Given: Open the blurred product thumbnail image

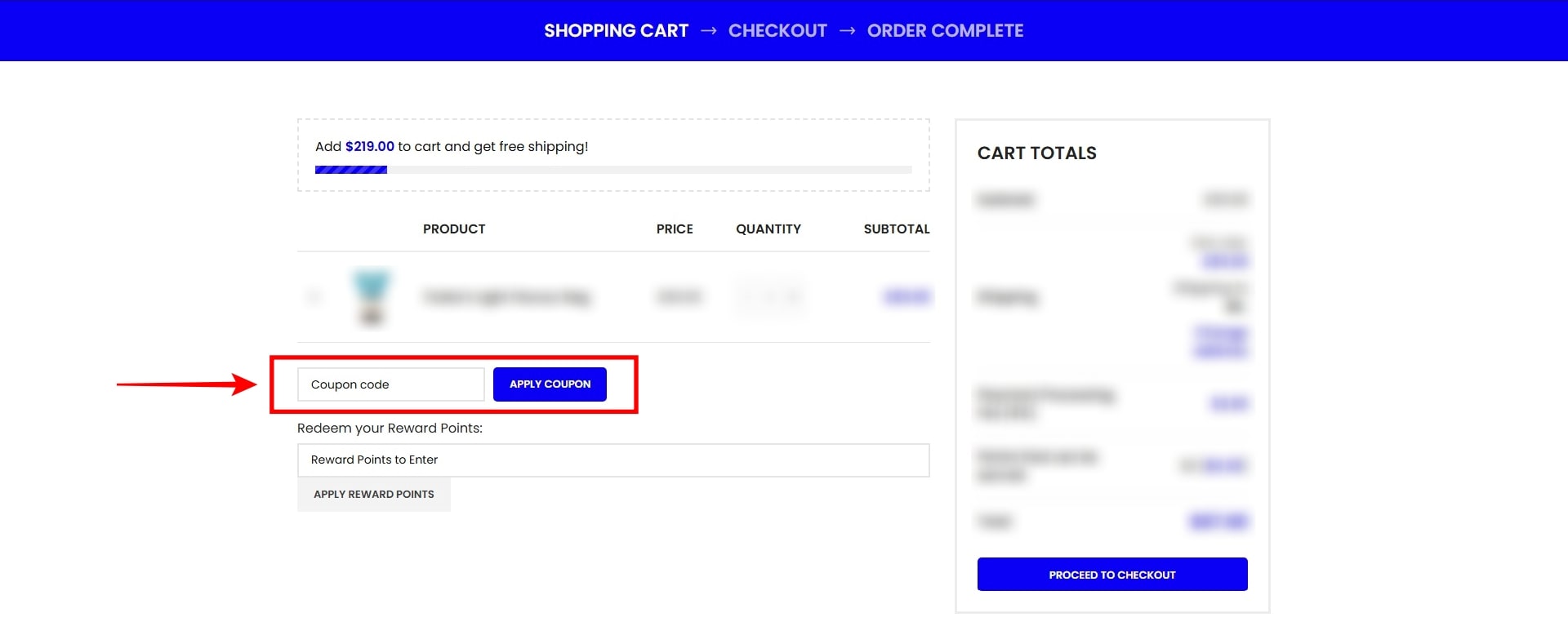Looking at the screenshot, I should pyautogui.click(x=372, y=296).
